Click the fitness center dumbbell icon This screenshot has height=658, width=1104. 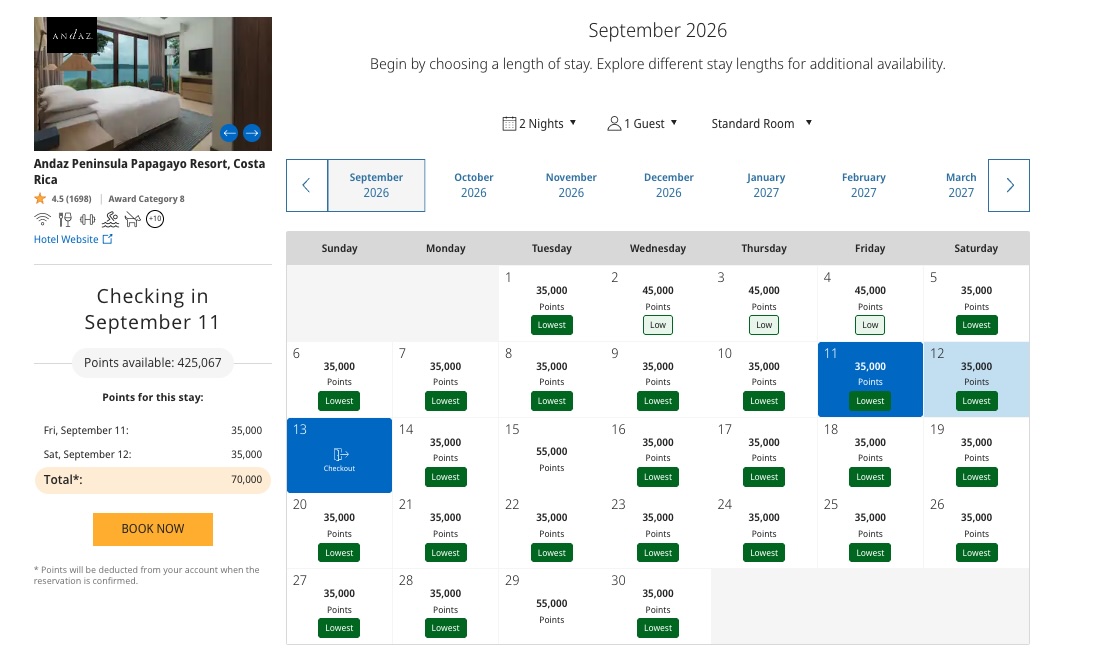tap(87, 220)
